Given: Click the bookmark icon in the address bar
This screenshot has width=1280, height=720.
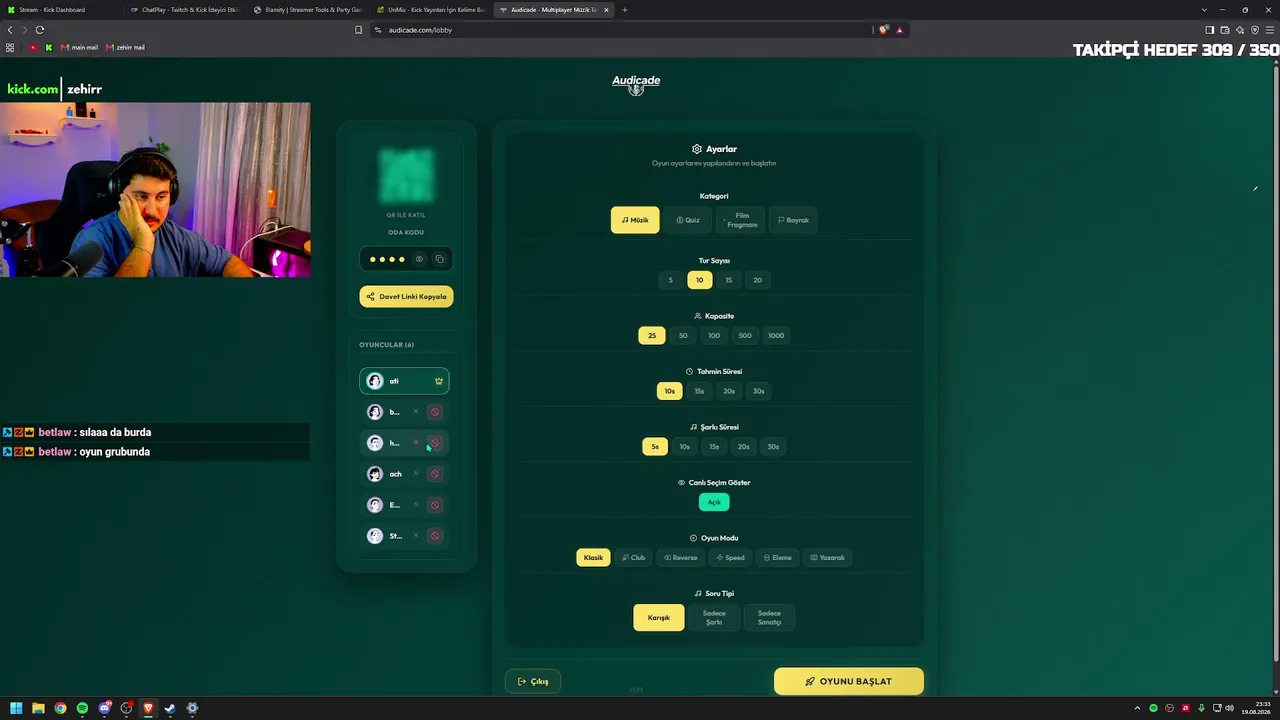Looking at the screenshot, I should (358, 30).
